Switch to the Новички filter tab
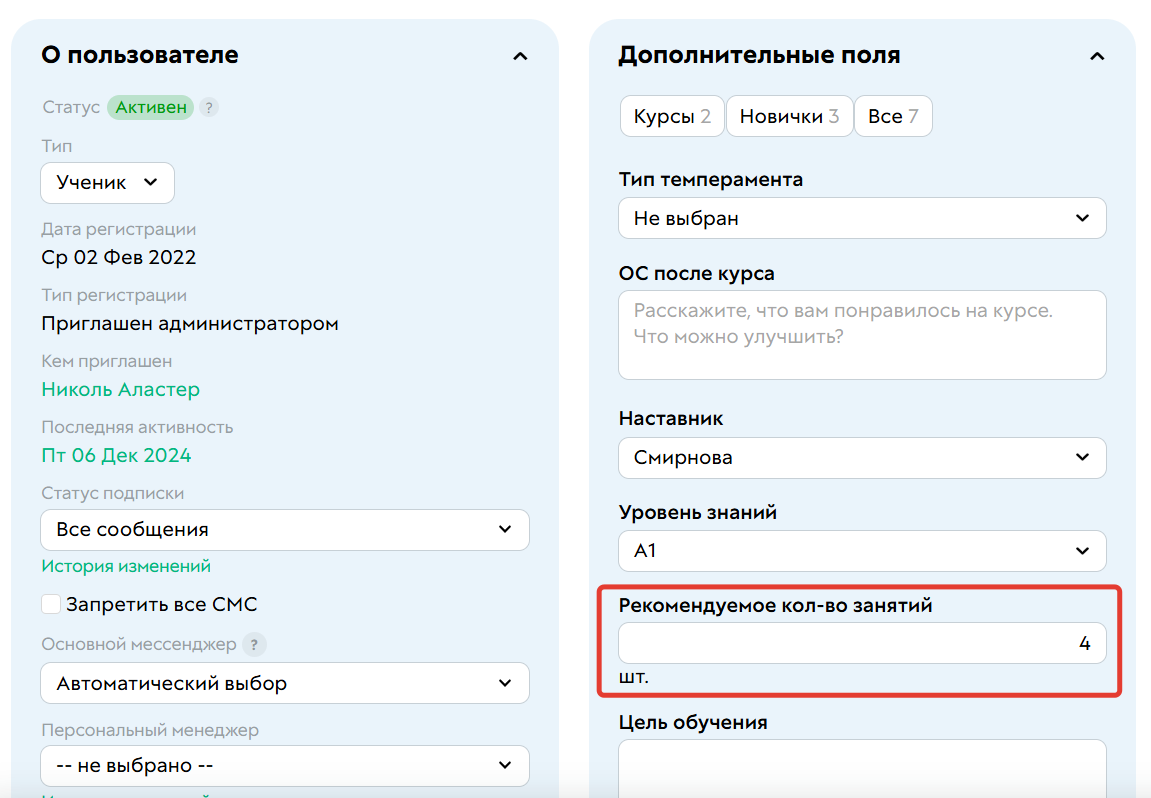The image size is (1151, 798). coord(789,115)
